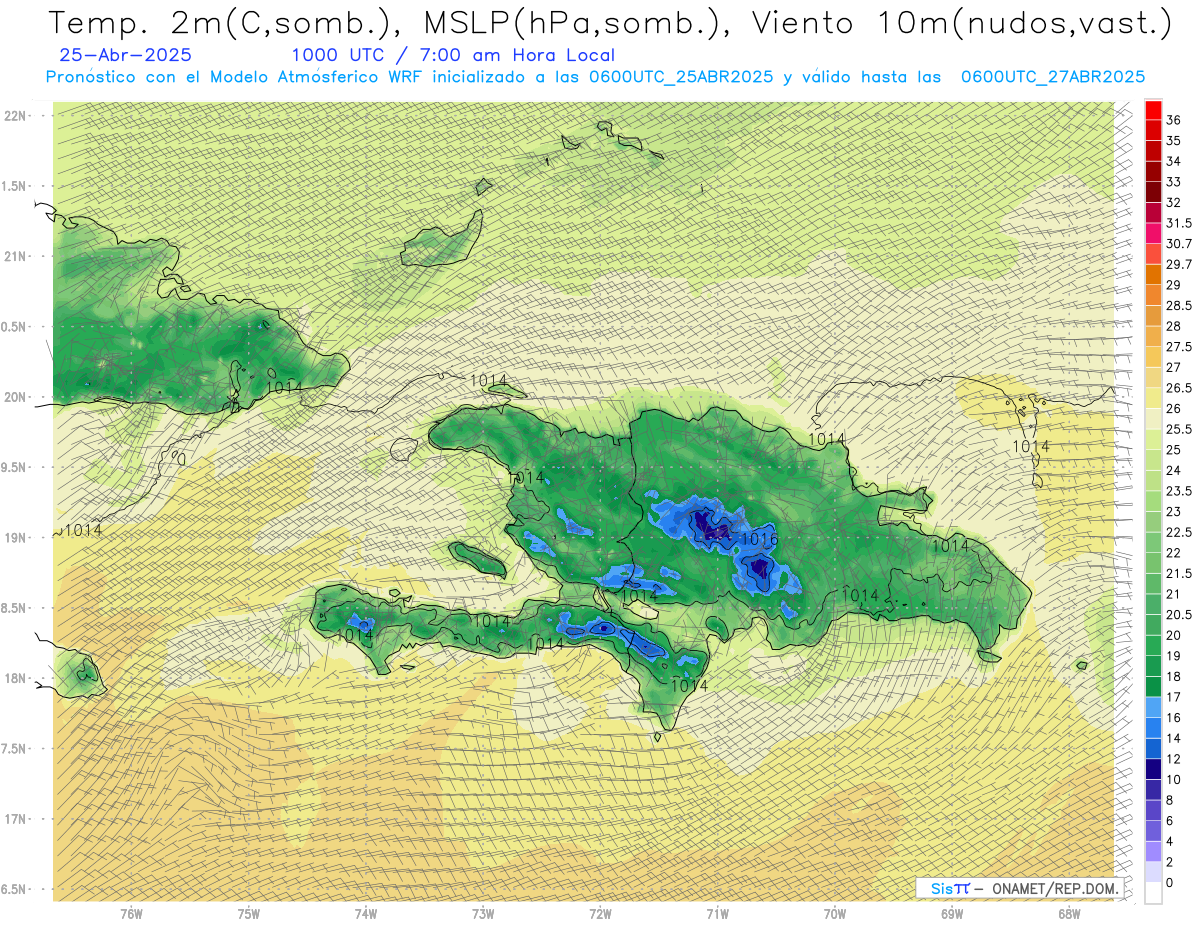Click the white legend swatch below 0
The width and height of the screenshot is (1200, 927).
[x=1153, y=893]
